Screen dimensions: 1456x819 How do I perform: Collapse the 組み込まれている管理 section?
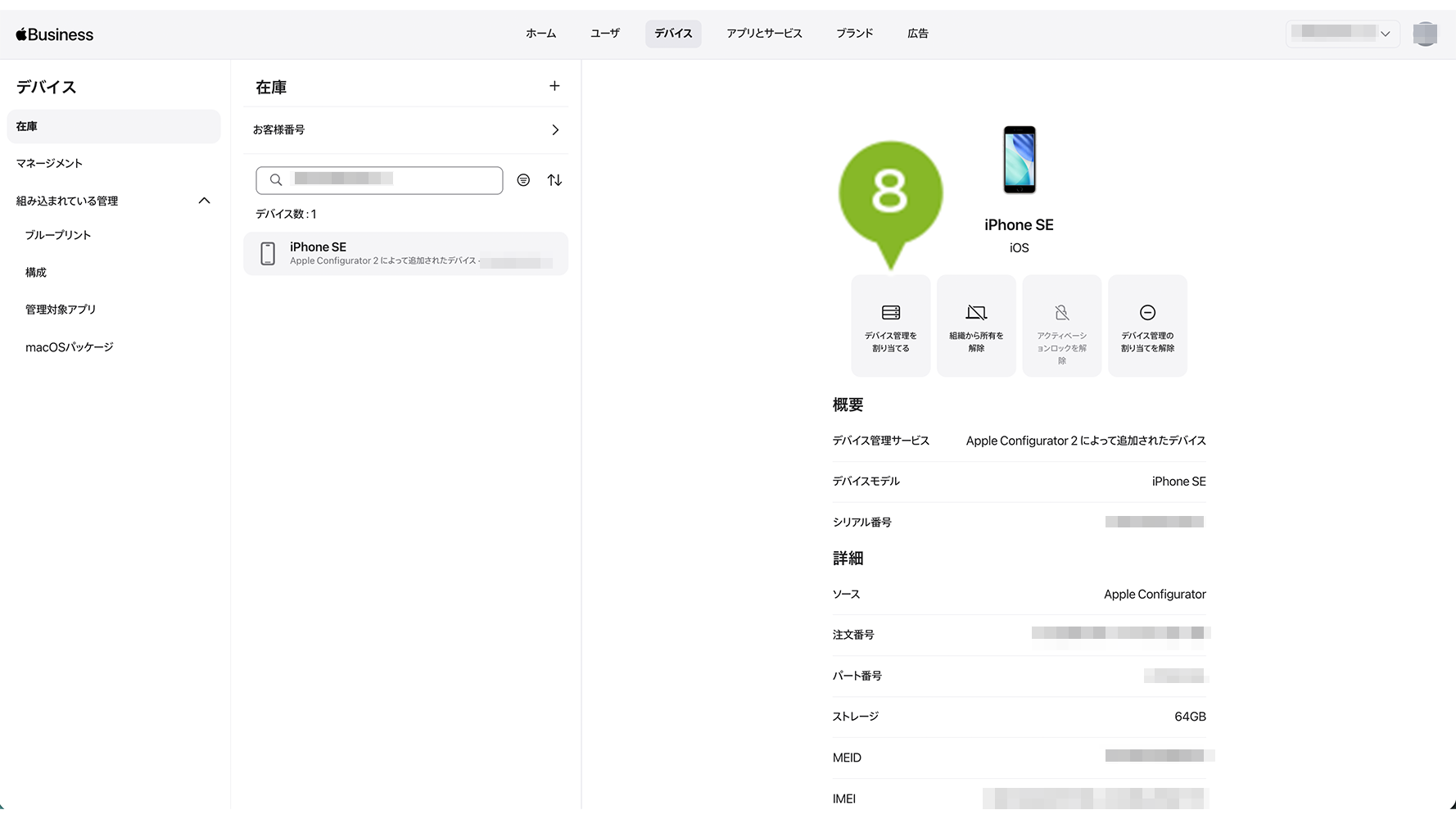[204, 201]
